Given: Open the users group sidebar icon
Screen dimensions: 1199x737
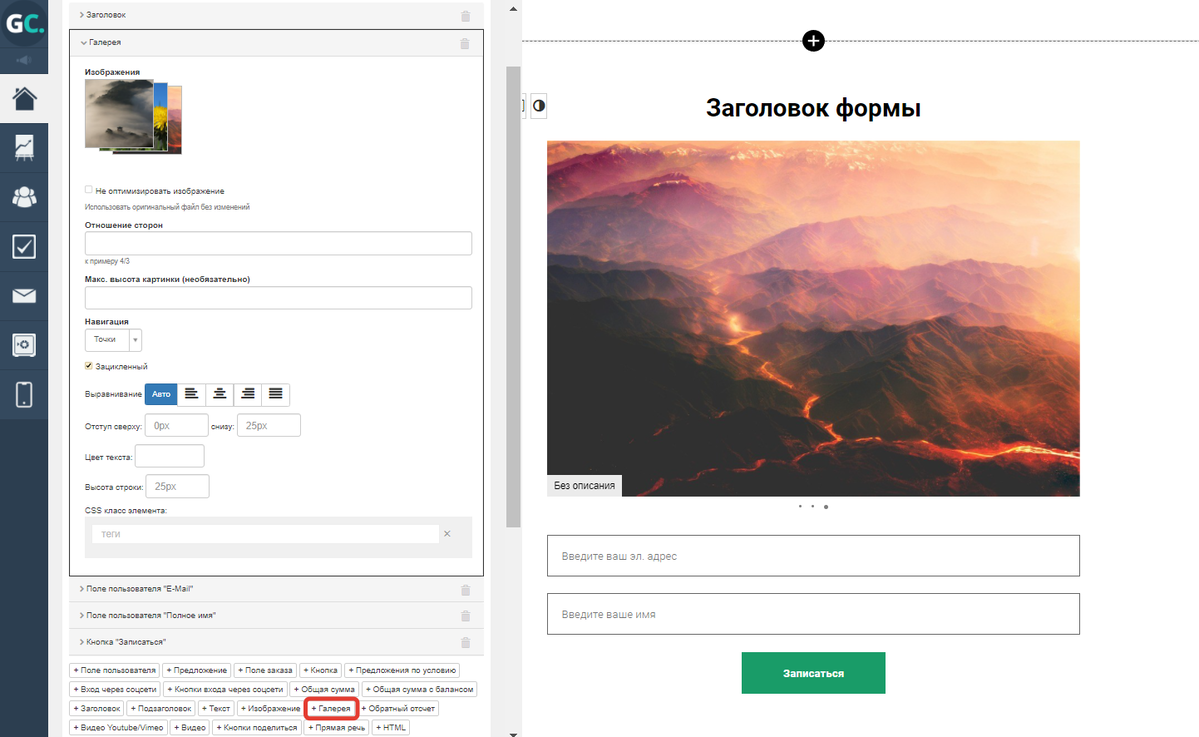Looking at the screenshot, I should (24, 197).
